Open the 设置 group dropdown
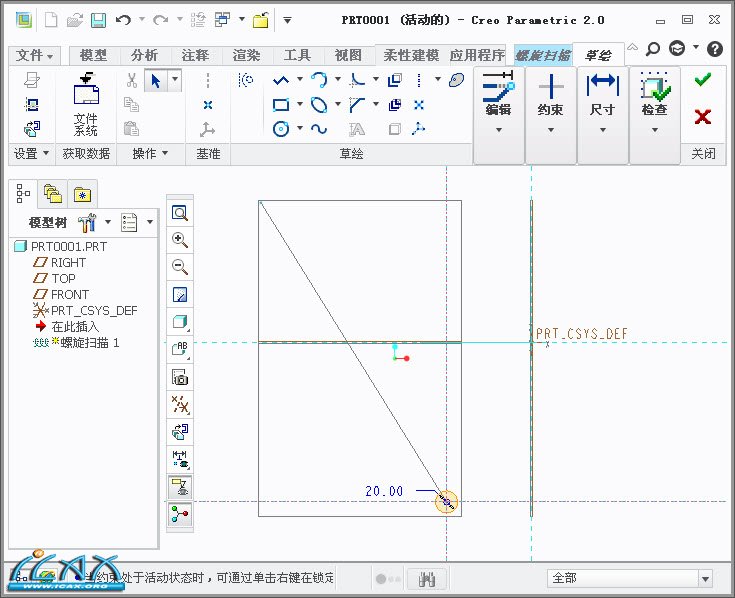735x598 pixels. pos(31,153)
